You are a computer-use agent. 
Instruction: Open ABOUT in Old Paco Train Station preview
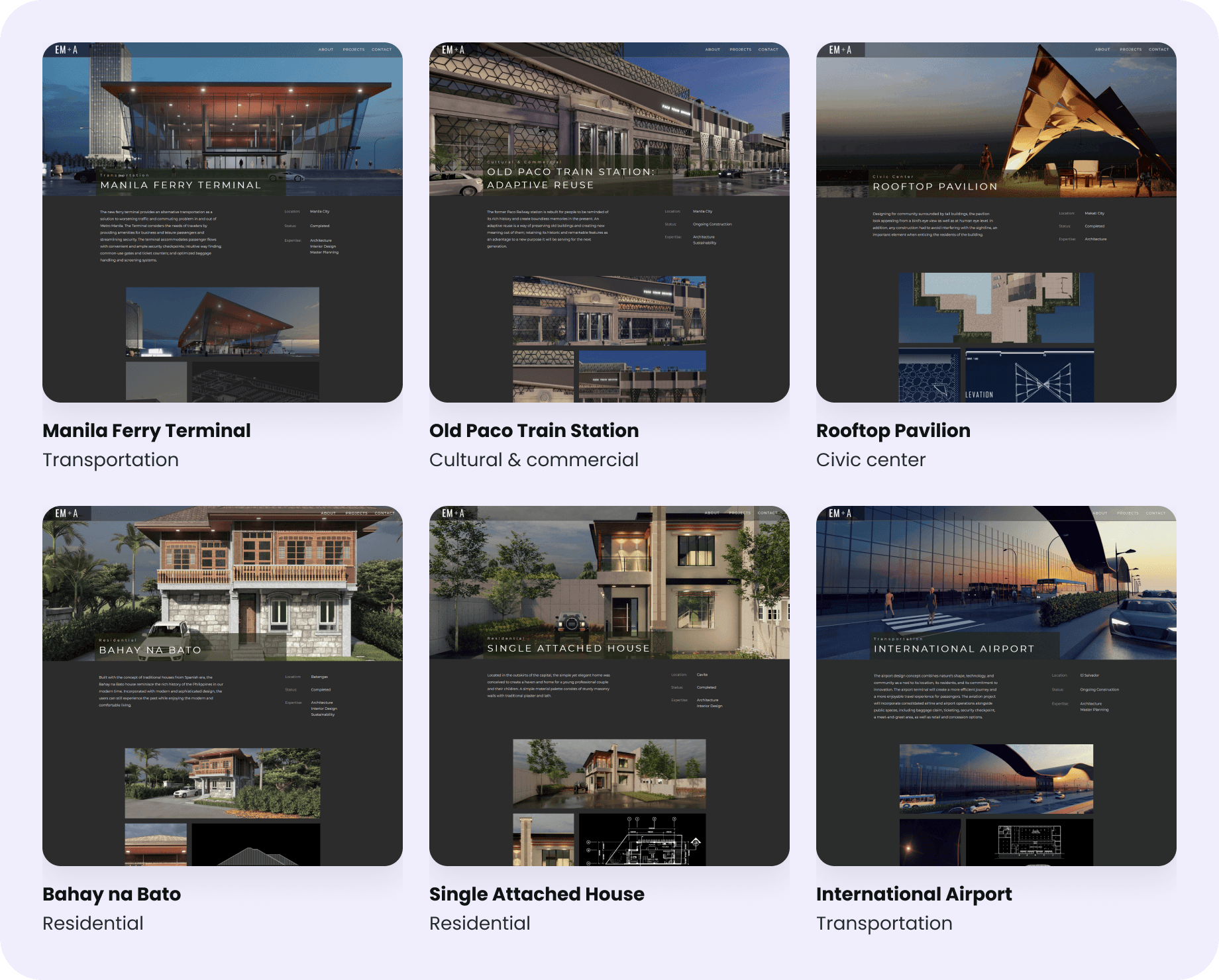coord(713,50)
